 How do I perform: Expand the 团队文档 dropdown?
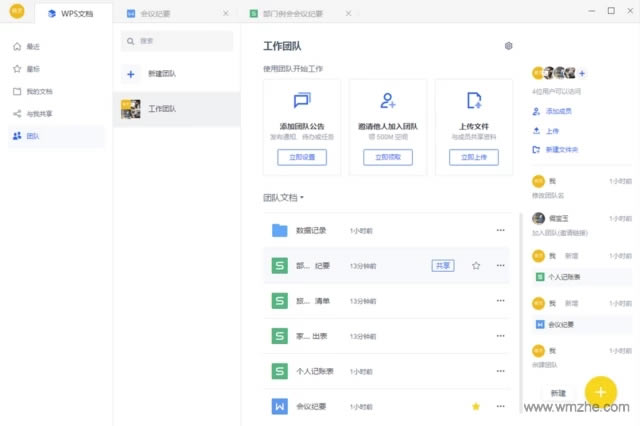pos(283,197)
